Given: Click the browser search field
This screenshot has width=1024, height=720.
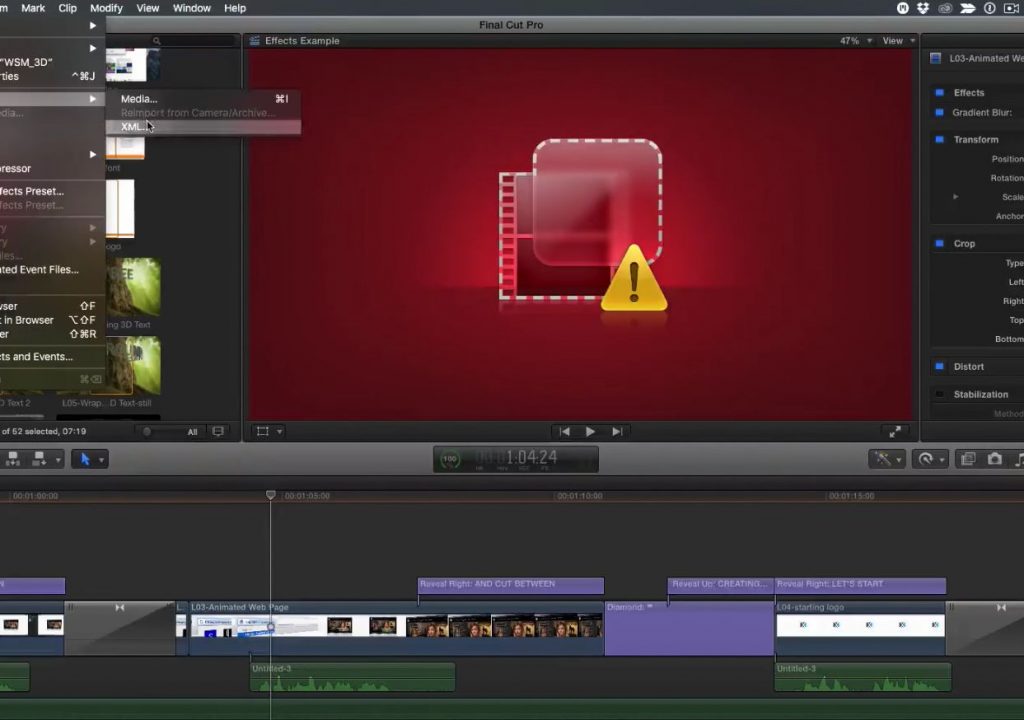Looking at the screenshot, I should (x=193, y=41).
